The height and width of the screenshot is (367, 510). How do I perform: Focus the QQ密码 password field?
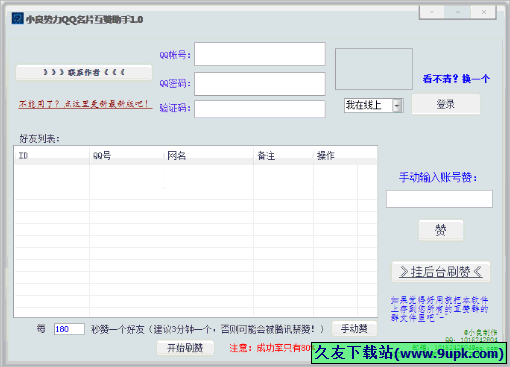[x=260, y=84]
